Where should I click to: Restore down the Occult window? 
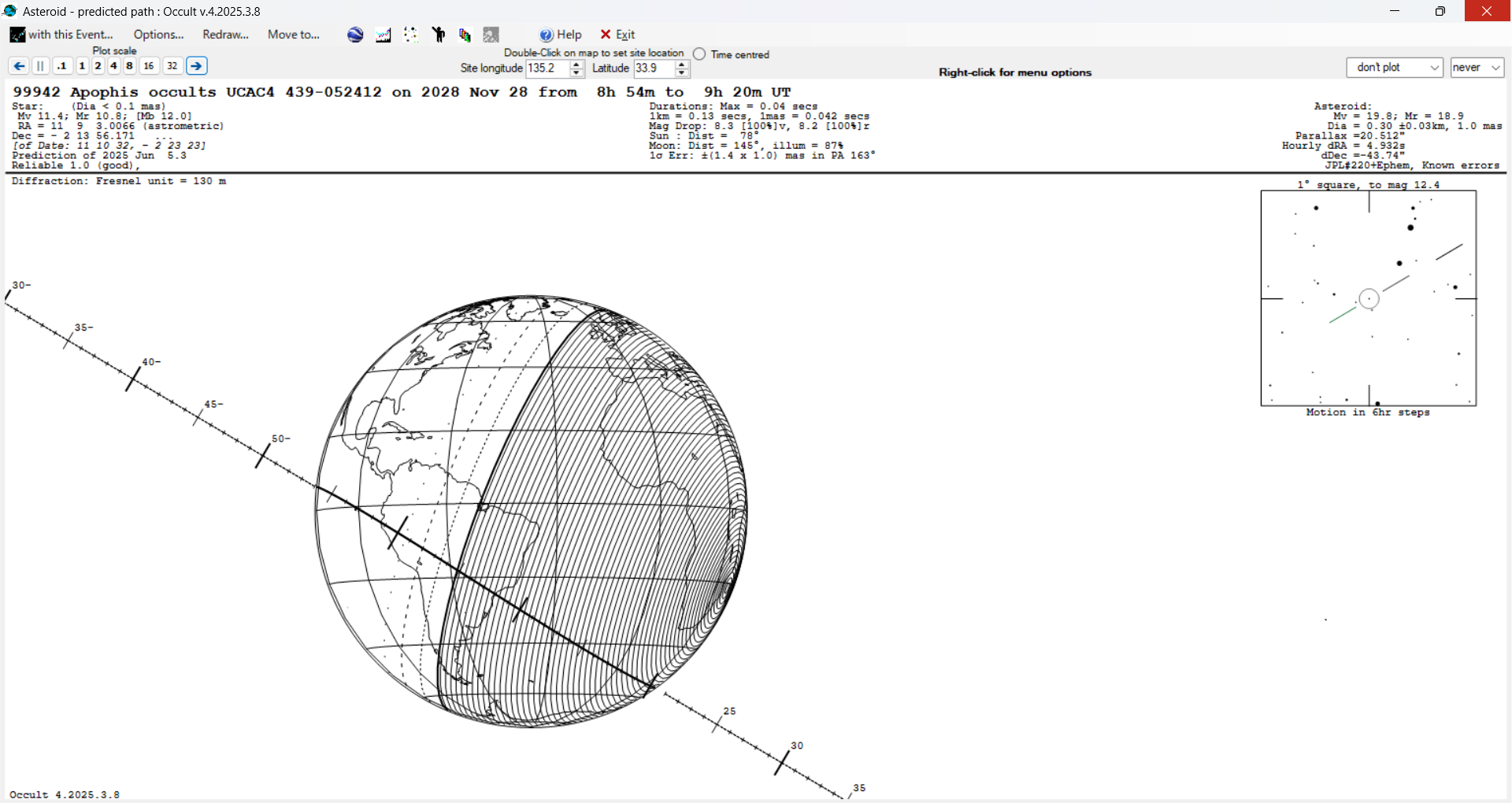(x=1440, y=11)
